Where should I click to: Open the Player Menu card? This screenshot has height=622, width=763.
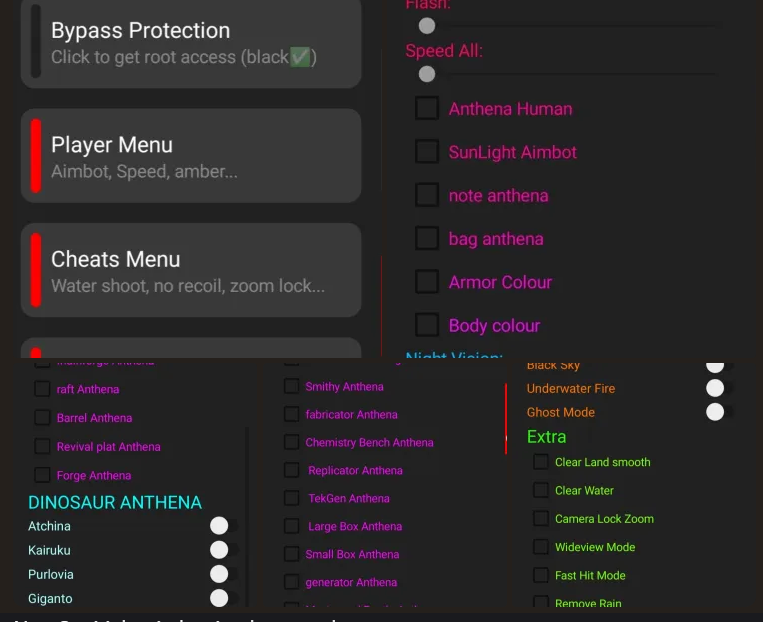pos(190,157)
